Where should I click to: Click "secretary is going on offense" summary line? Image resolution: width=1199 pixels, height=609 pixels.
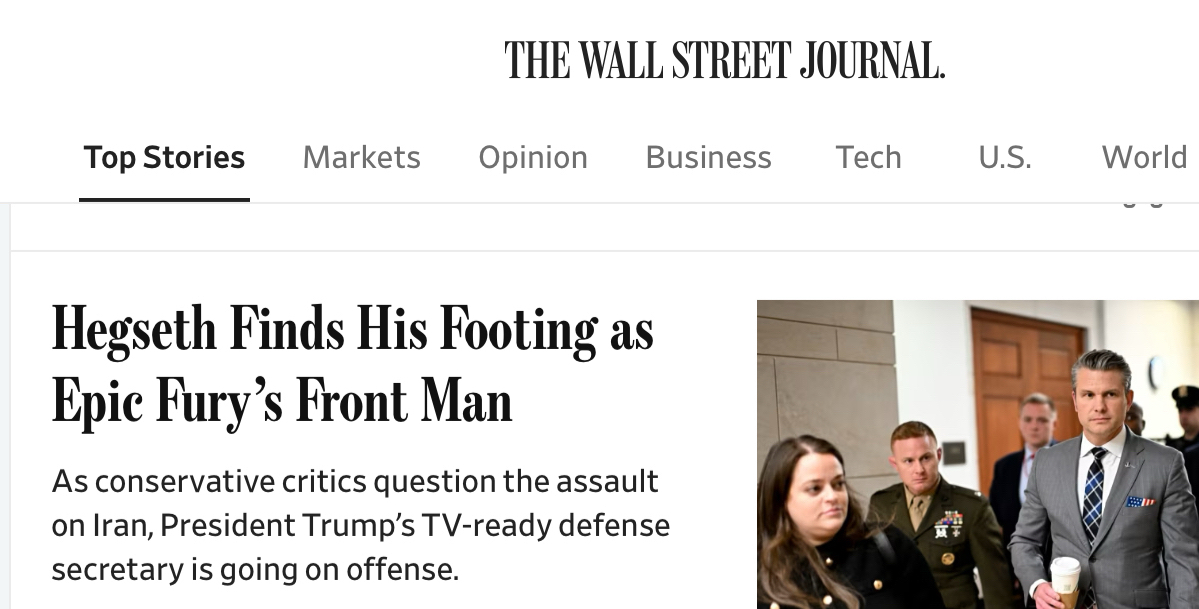(x=255, y=569)
